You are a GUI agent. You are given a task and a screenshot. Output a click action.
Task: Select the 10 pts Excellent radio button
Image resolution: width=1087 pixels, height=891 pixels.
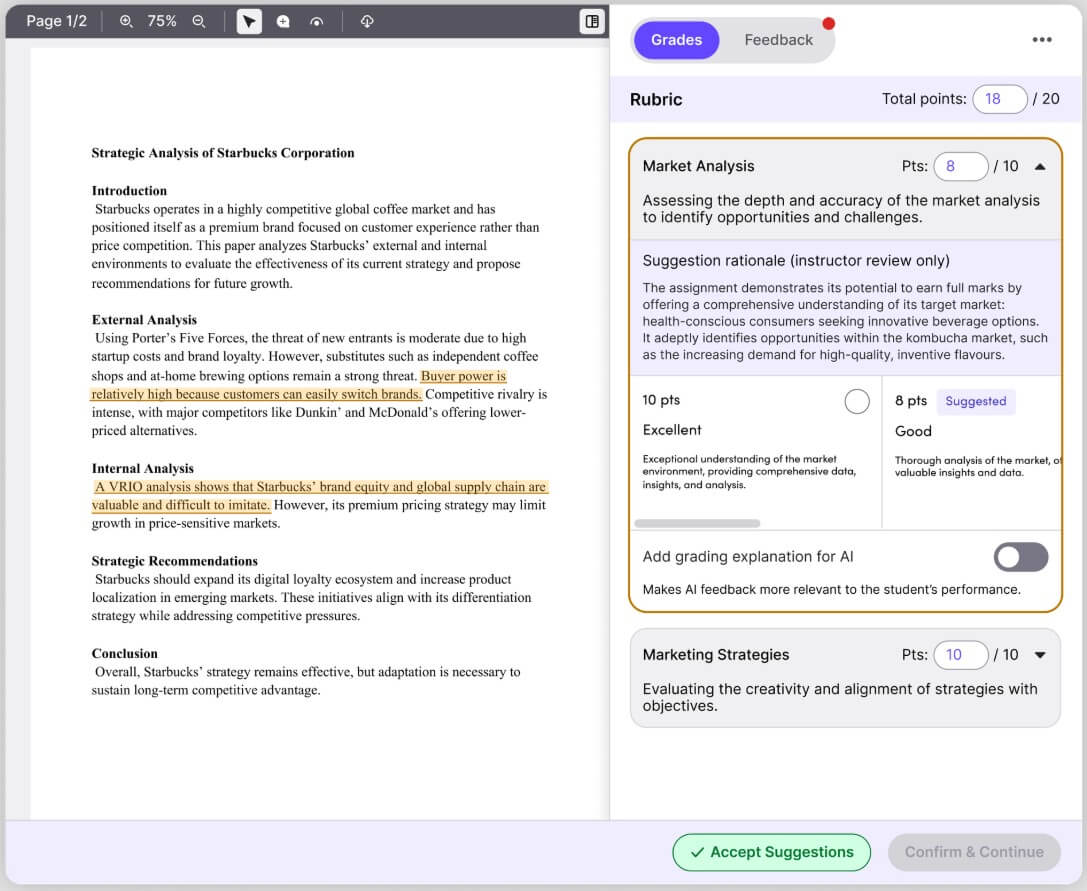pyautogui.click(x=857, y=401)
